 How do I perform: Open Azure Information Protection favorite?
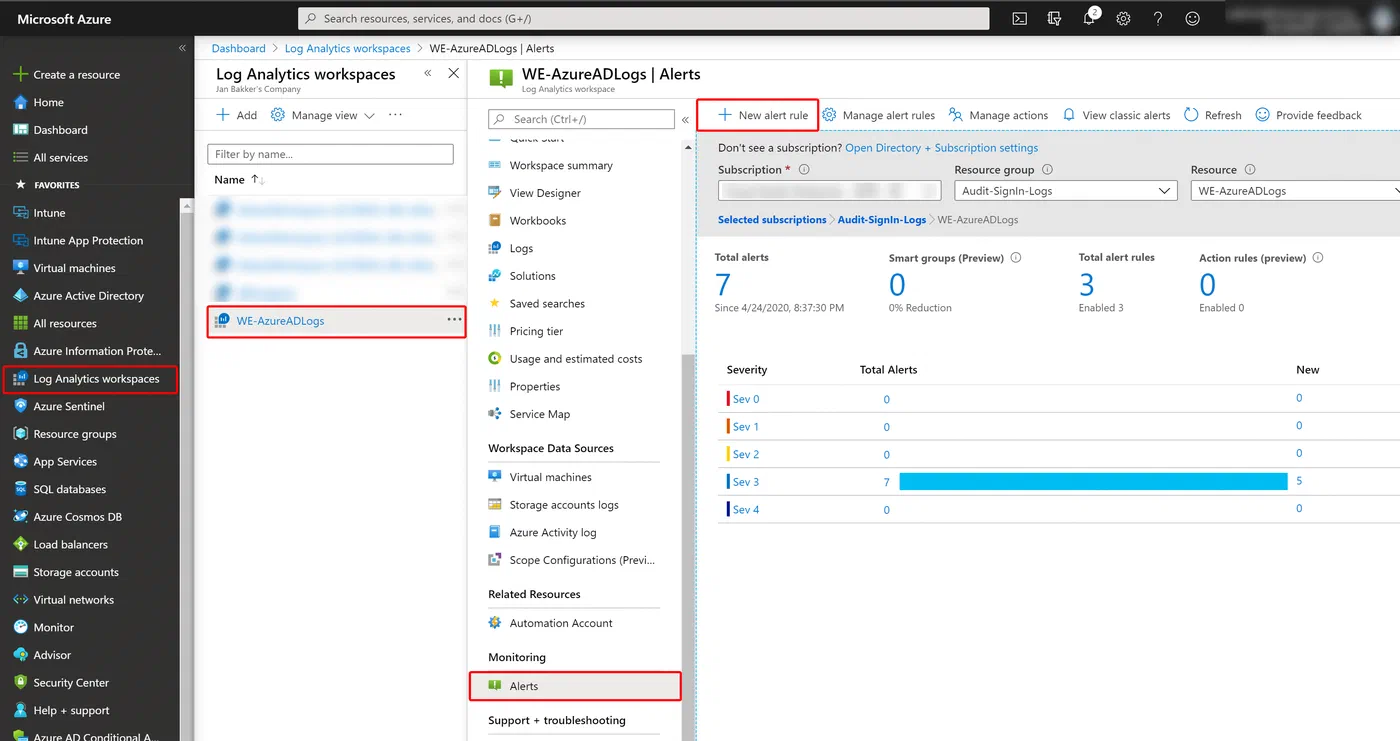(x=96, y=351)
